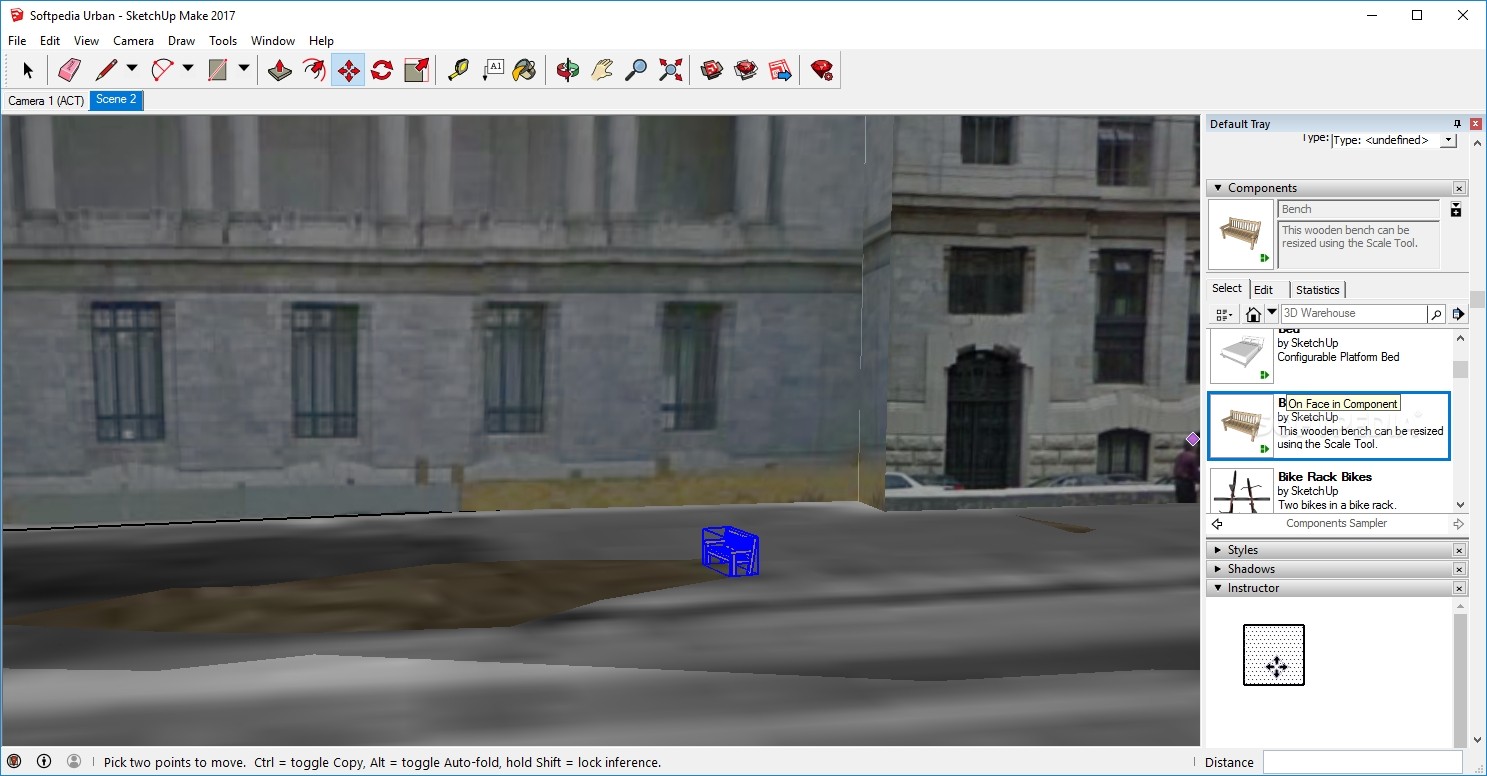
Task: Open Shape tool variants dropdown arrow
Action: pyautogui.click(x=243, y=69)
